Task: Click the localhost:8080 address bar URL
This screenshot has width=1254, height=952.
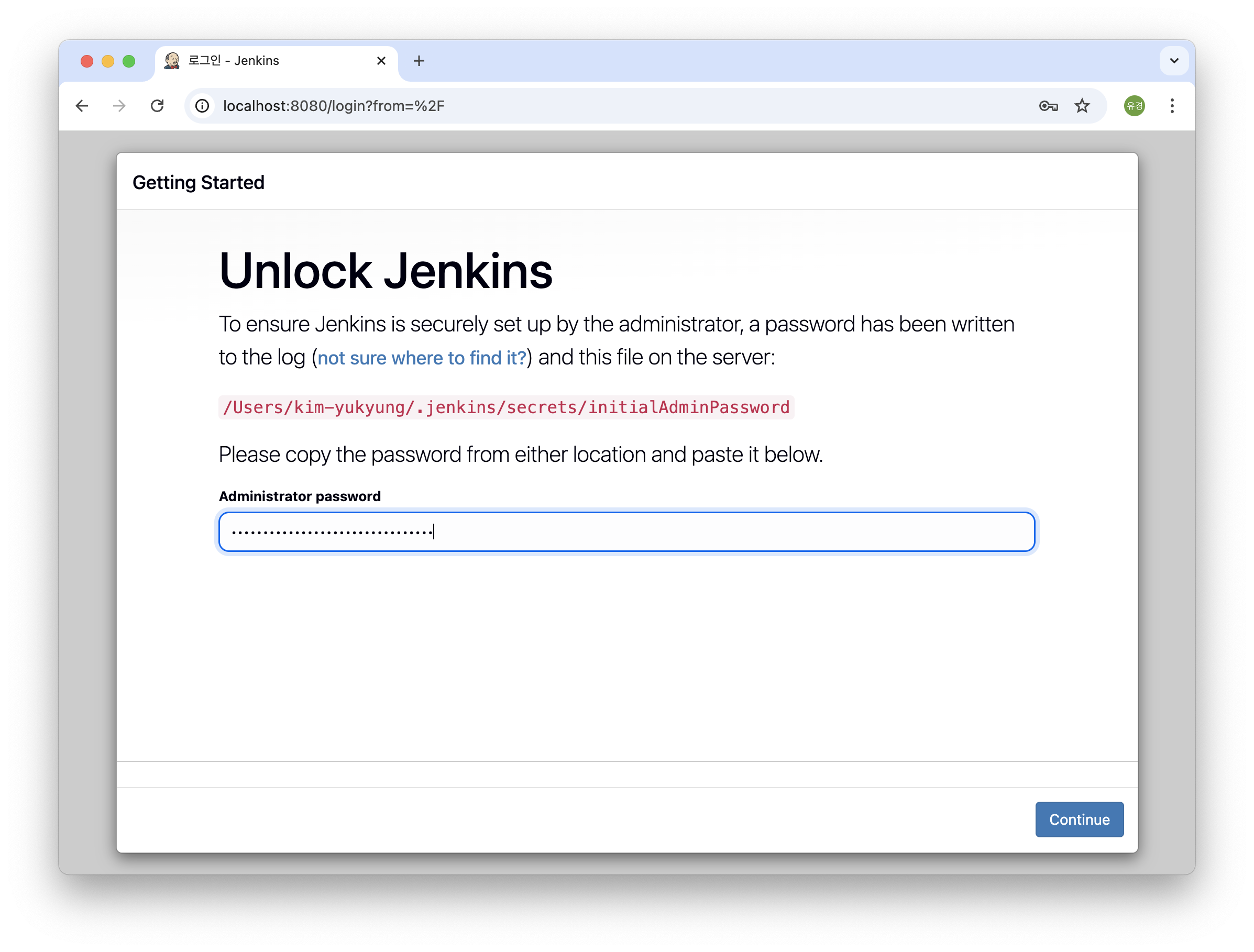Action: (334, 106)
